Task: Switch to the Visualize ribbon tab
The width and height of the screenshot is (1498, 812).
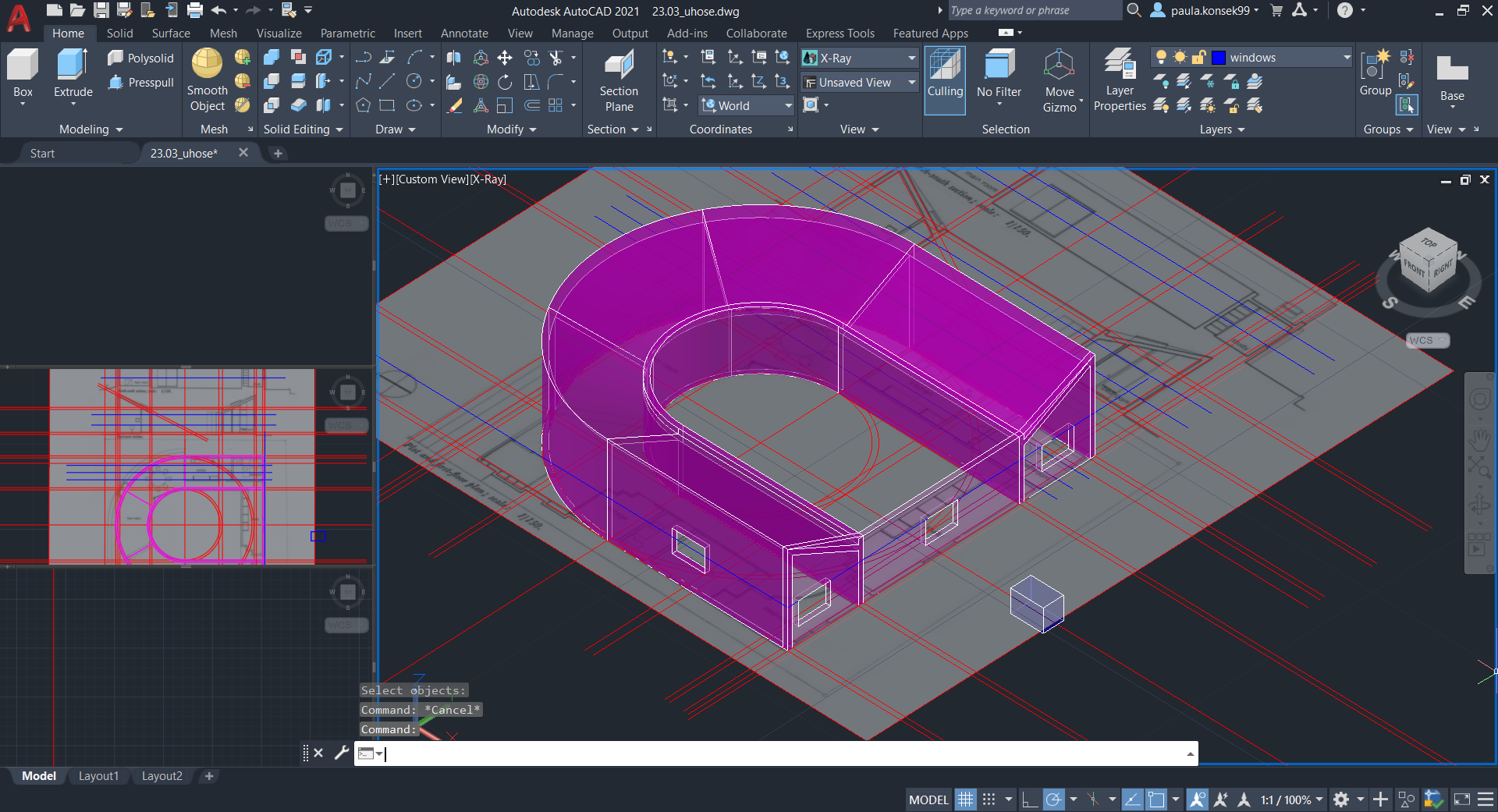Action: click(279, 34)
